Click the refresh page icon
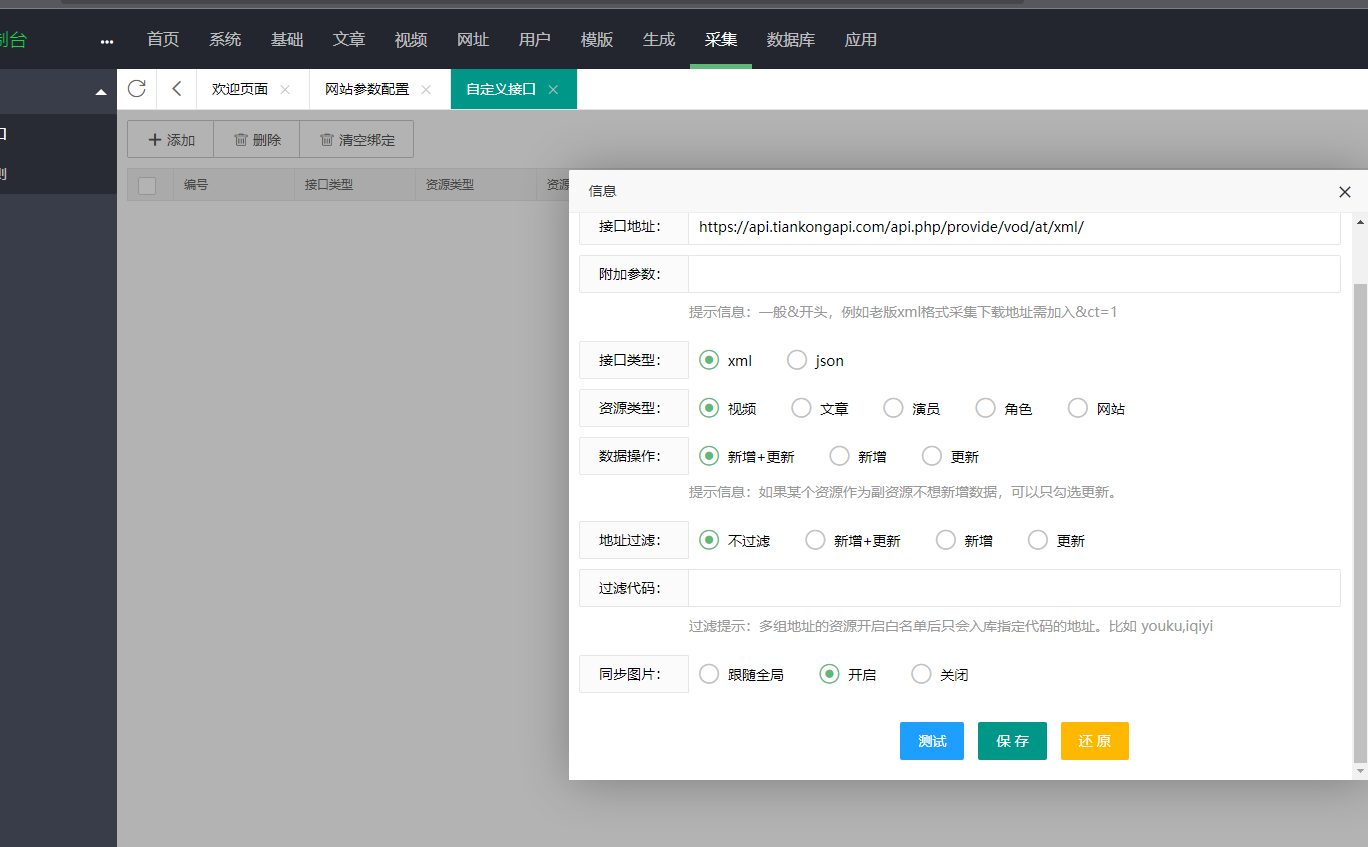This screenshot has height=847, width=1368. [137, 89]
